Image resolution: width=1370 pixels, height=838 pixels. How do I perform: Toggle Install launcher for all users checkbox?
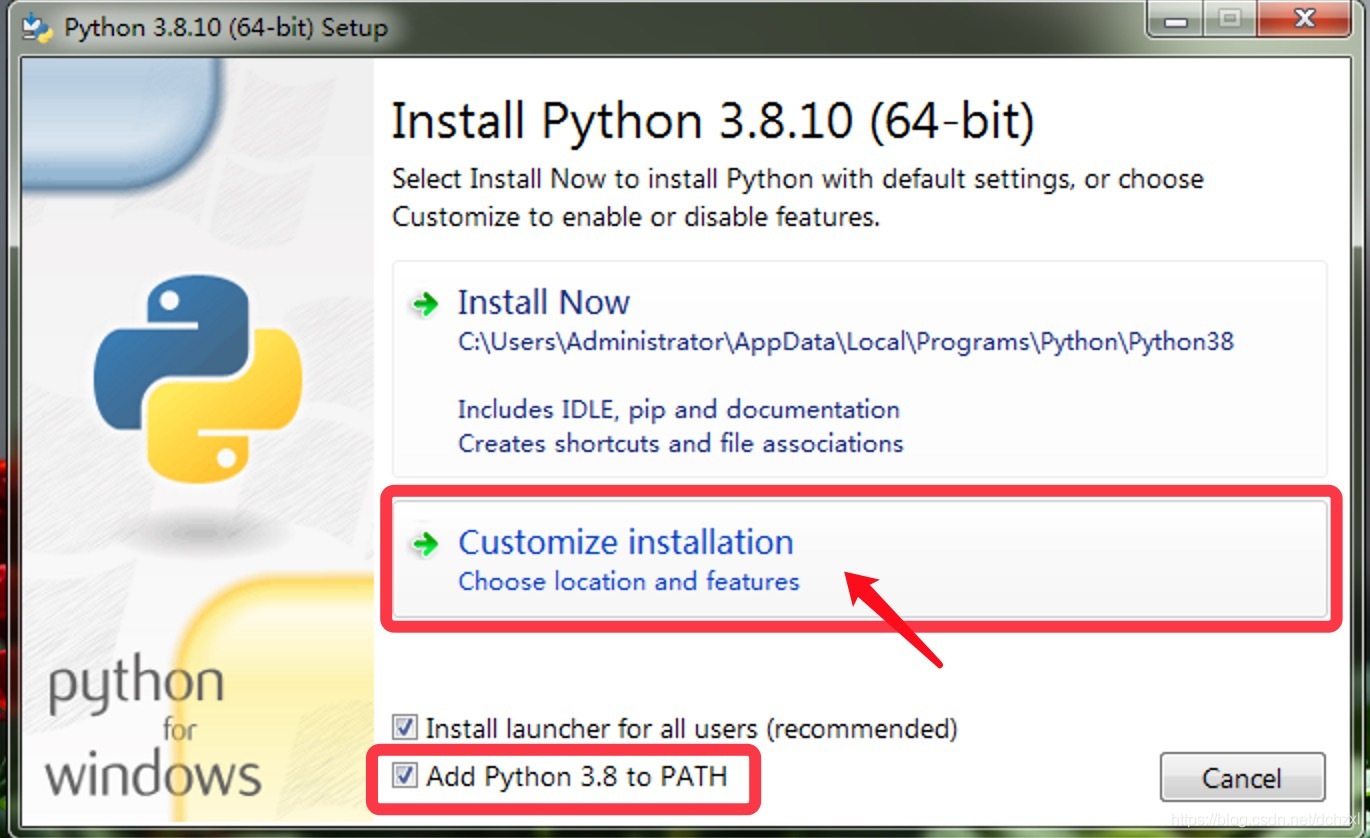404,727
